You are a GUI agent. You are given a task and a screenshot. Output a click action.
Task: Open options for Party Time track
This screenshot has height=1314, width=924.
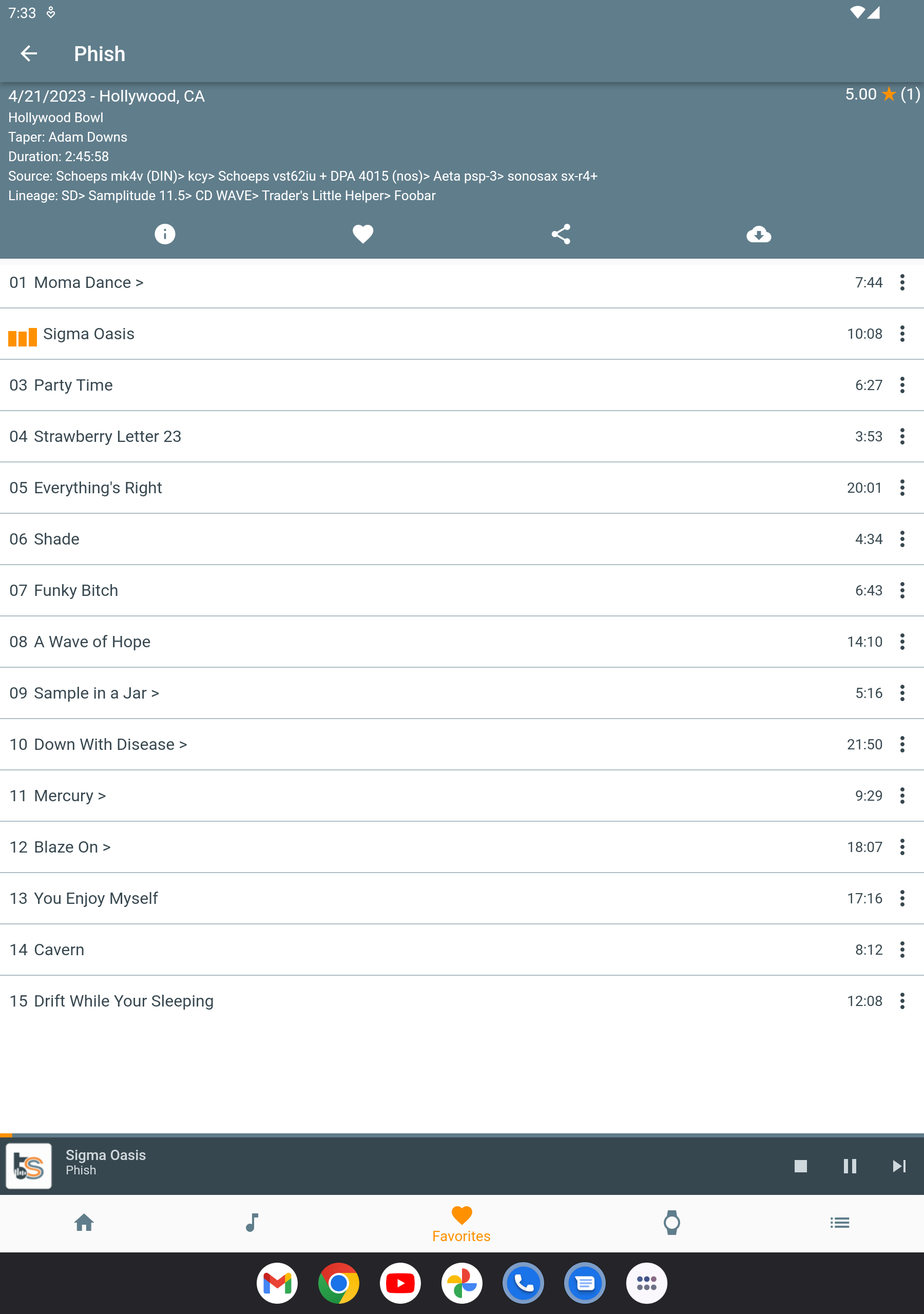[x=902, y=385]
